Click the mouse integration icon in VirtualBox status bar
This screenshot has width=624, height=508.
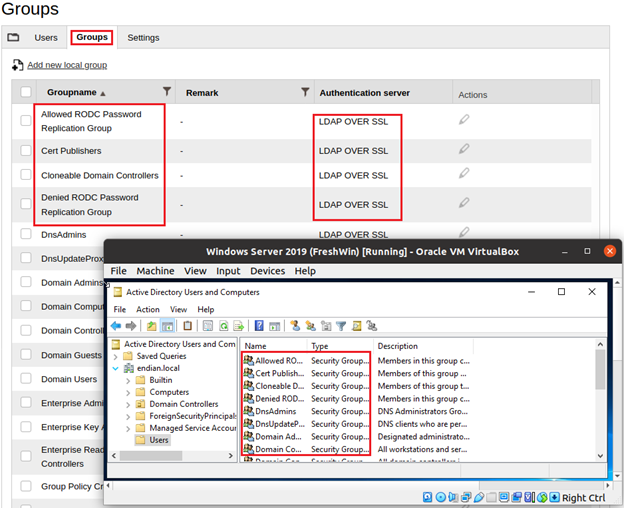click(x=542, y=497)
